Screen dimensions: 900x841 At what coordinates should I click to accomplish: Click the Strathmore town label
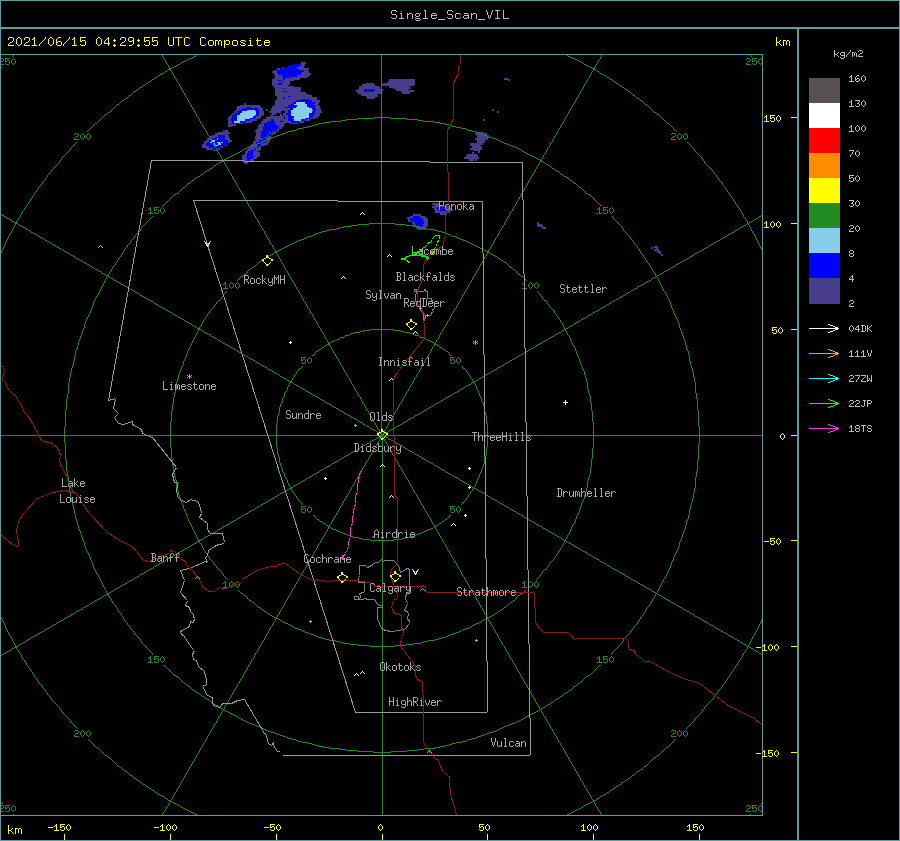tap(486, 592)
